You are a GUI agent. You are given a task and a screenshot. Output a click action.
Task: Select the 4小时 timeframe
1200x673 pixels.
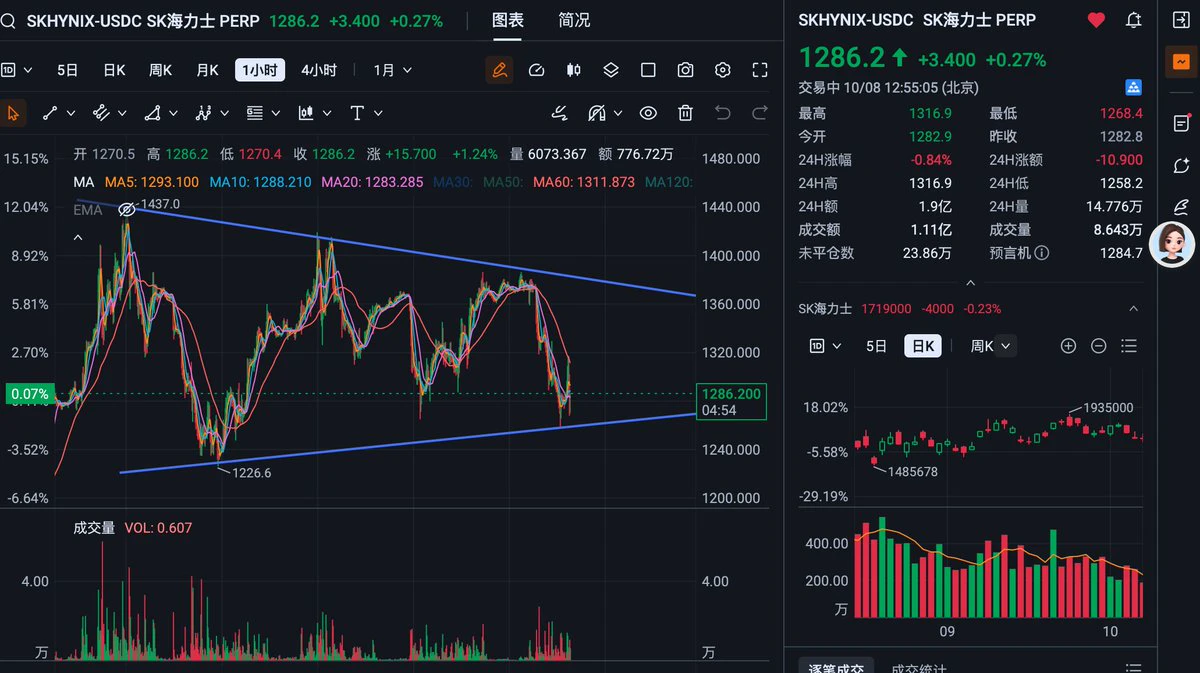tap(319, 70)
